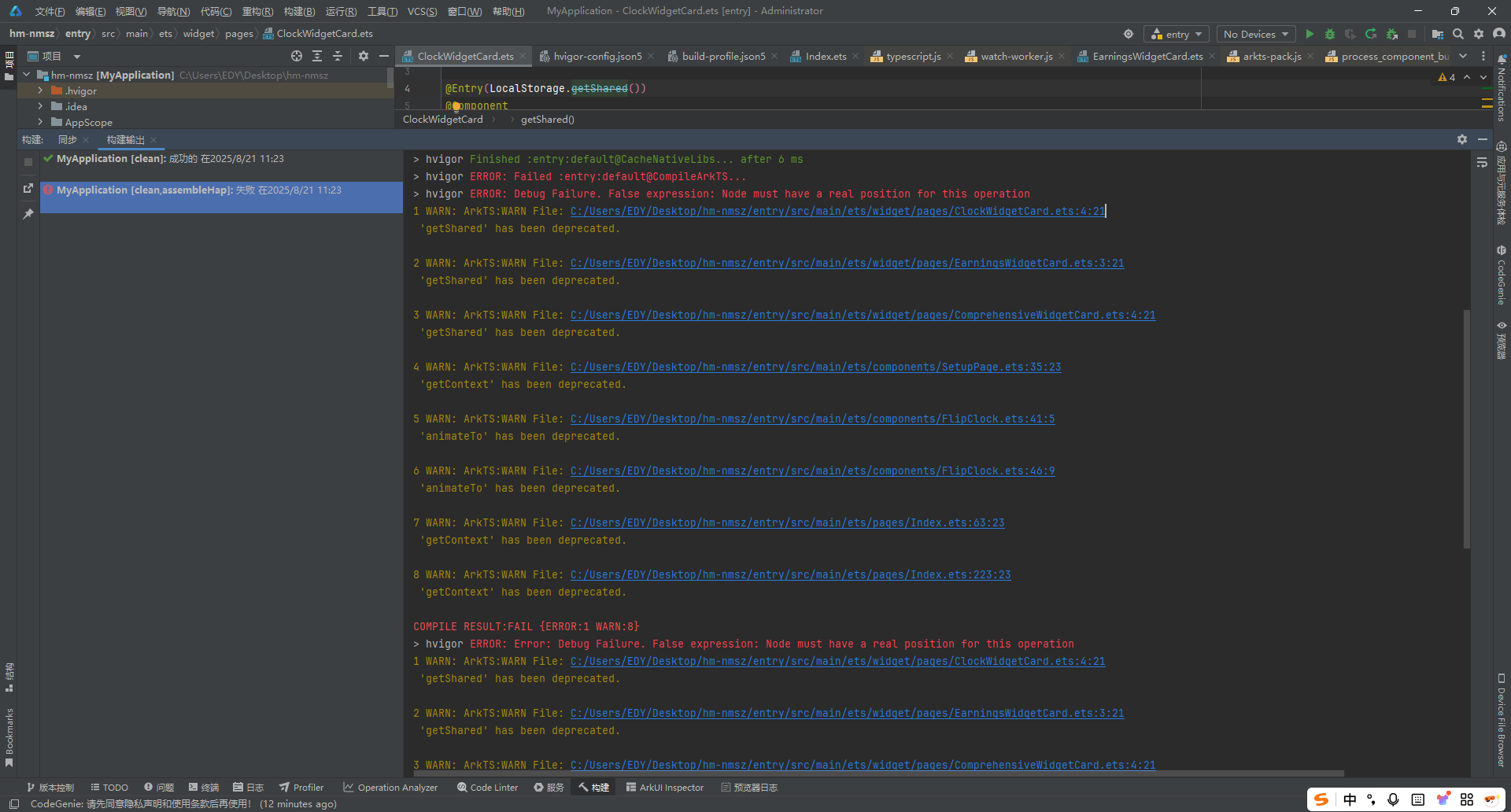Go to previous highlighted warning arrow
This screenshot has width=1511, height=812.
(1467, 77)
